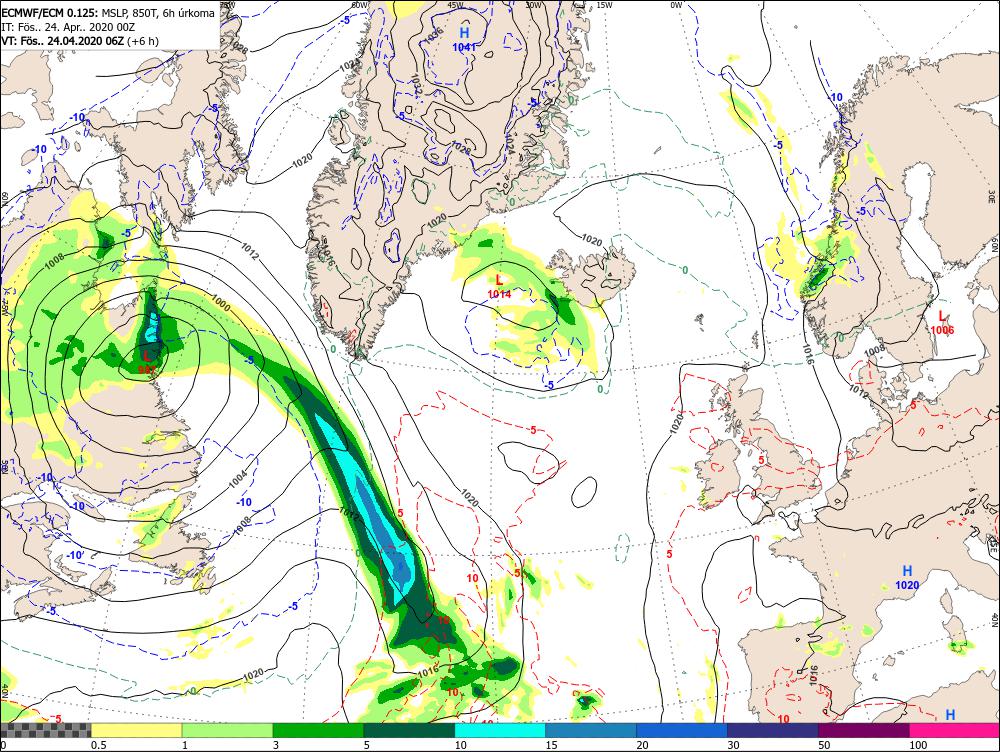1000x752 pixels.
Task: Click the title text 'ECMWF/ECM 0.125: MSLP, 850T, 6h úrkoma'
Action: 108,13
